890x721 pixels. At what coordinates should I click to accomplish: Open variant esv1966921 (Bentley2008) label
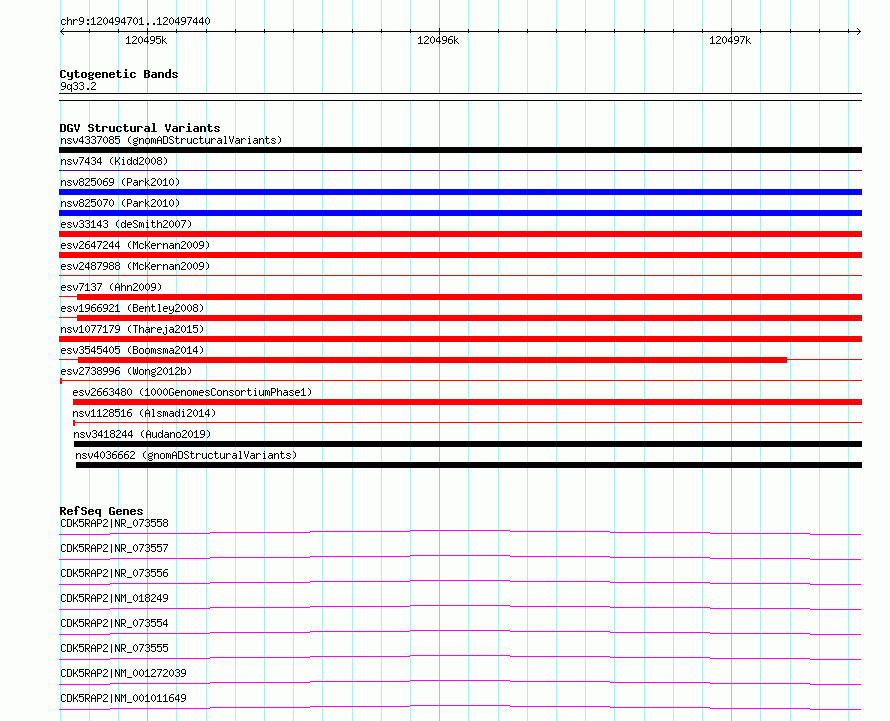click(x=132, y=308)
